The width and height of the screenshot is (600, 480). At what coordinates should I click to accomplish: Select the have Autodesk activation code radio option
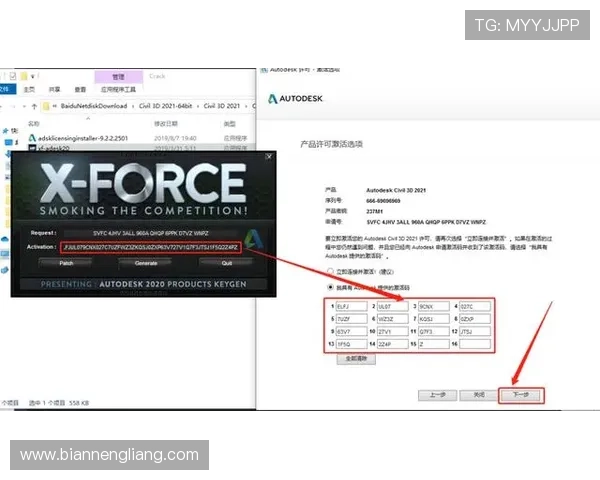point(330,287)
